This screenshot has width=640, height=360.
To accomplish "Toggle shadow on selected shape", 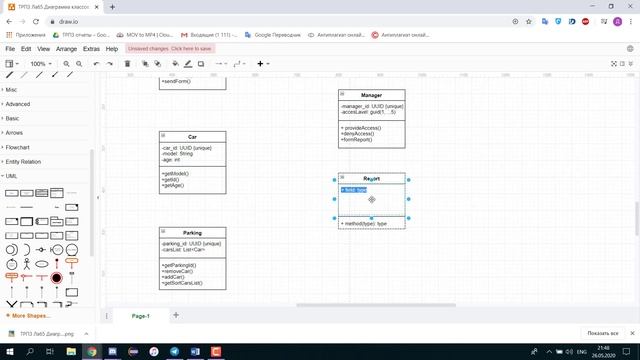I will (x=201, y=64).
